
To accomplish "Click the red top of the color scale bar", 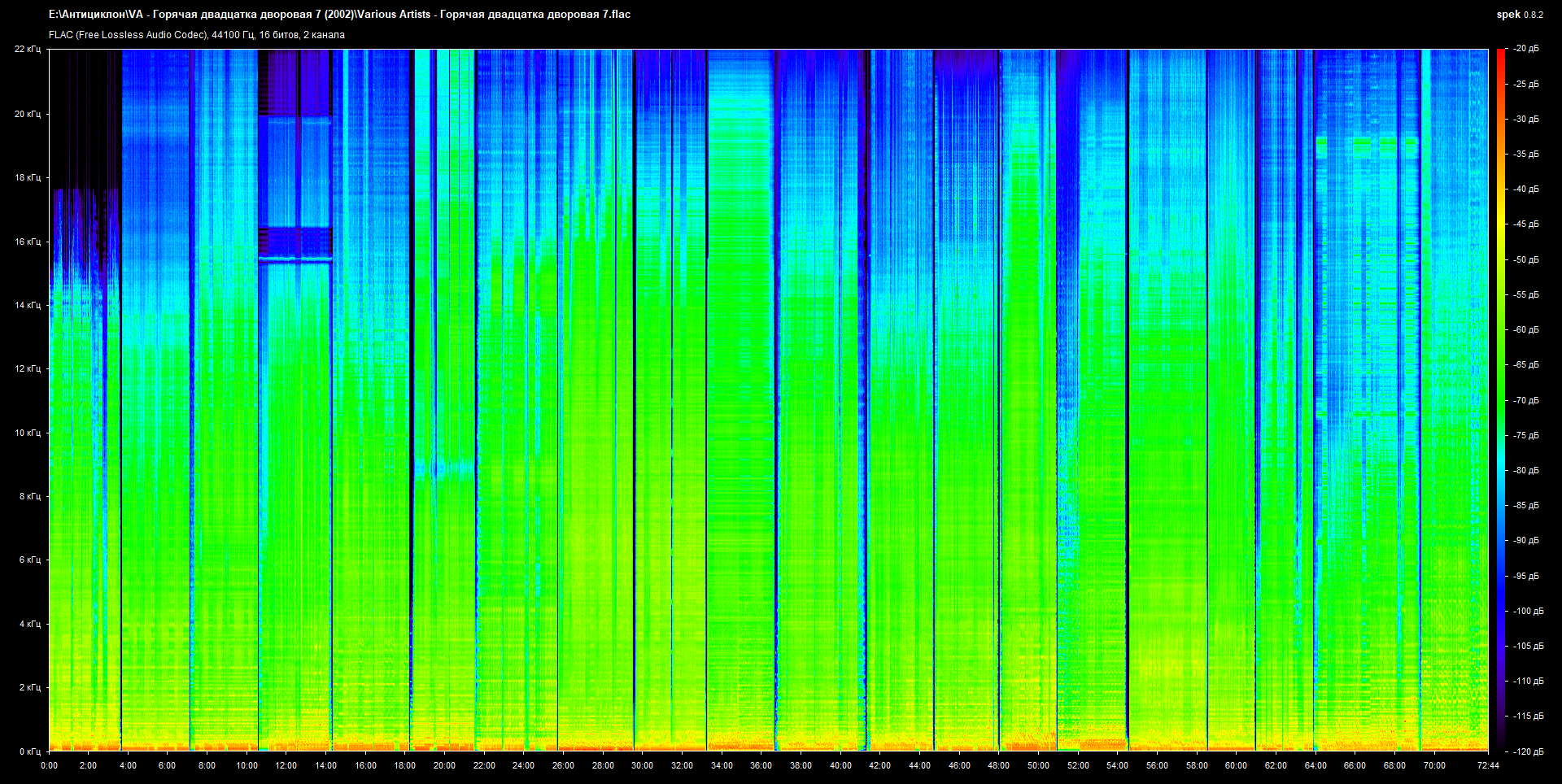I will point(1500,55).
